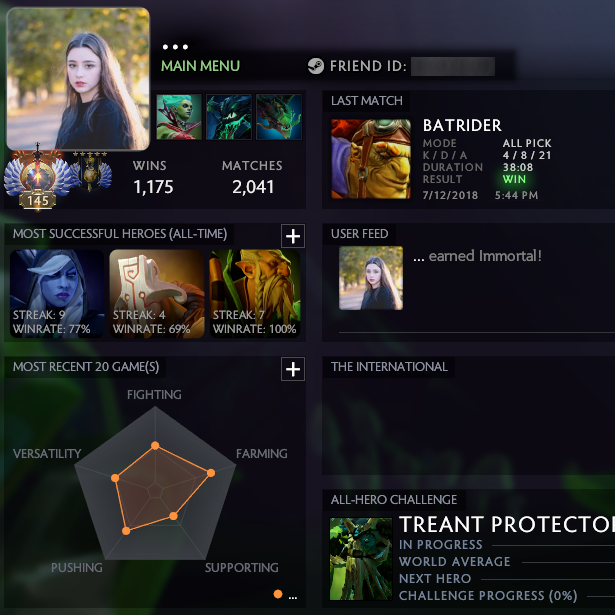Toggle the orange player legend dot
Viewport: 615px width, 615px height.
[x=278, y=594]
